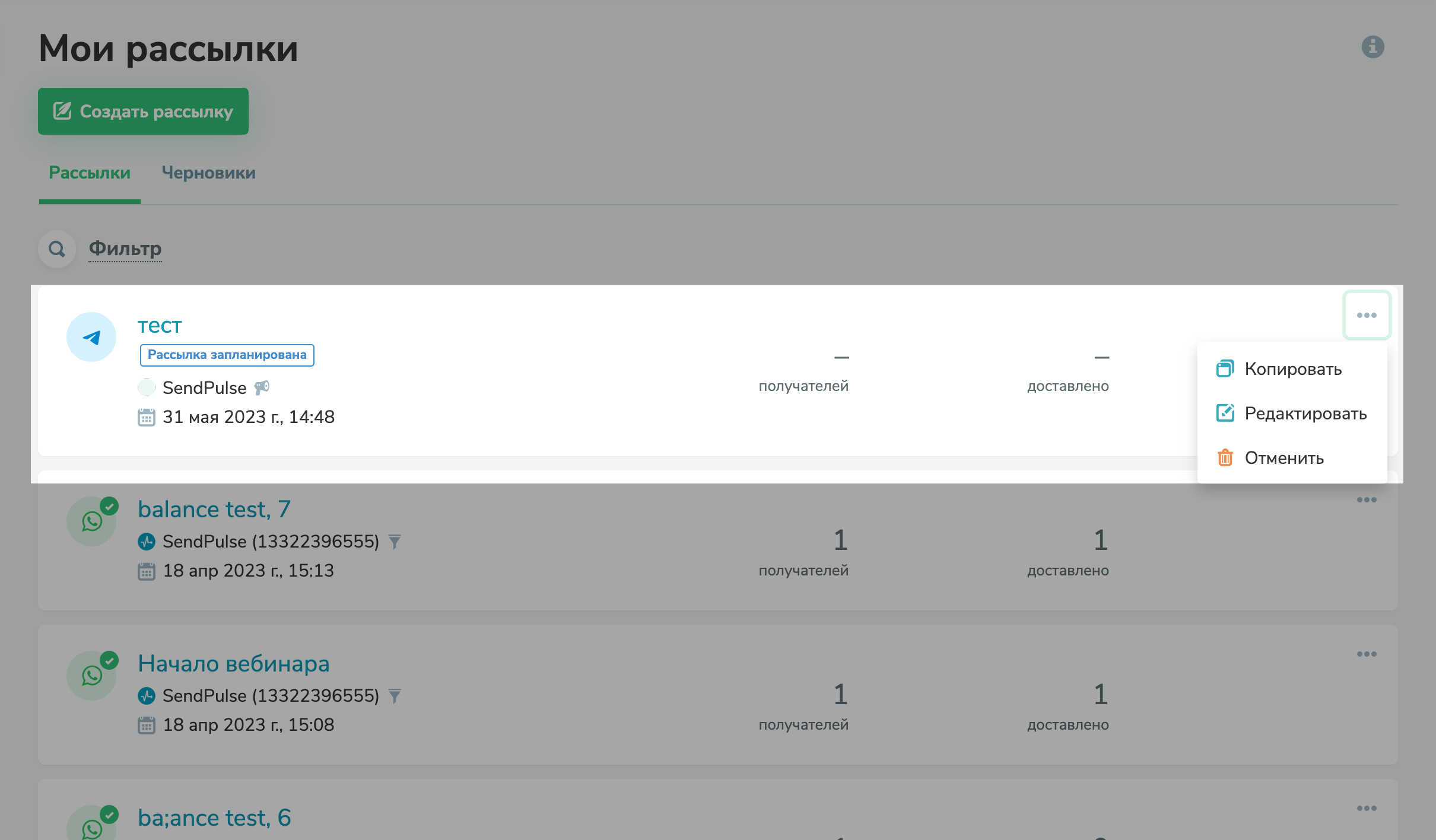The height and width of the screenshot is (840, 1436).
Task: Click the Telegram icon of тест campaign
Action: coord(91,337)
